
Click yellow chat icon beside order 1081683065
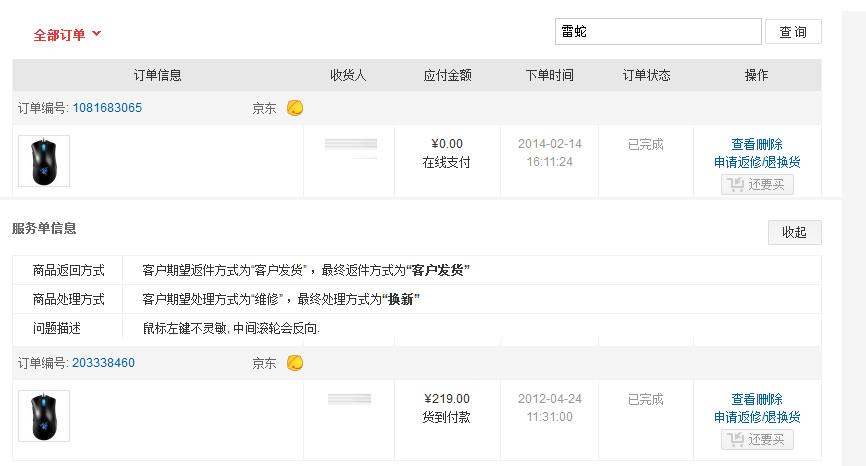tap(295, 108)
